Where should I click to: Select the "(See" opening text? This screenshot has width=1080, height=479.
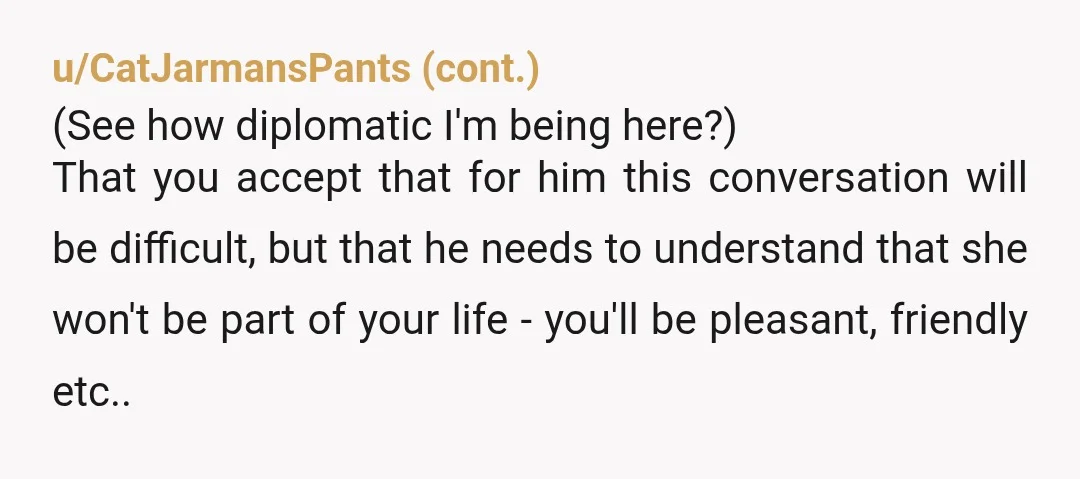coord(94,127)
